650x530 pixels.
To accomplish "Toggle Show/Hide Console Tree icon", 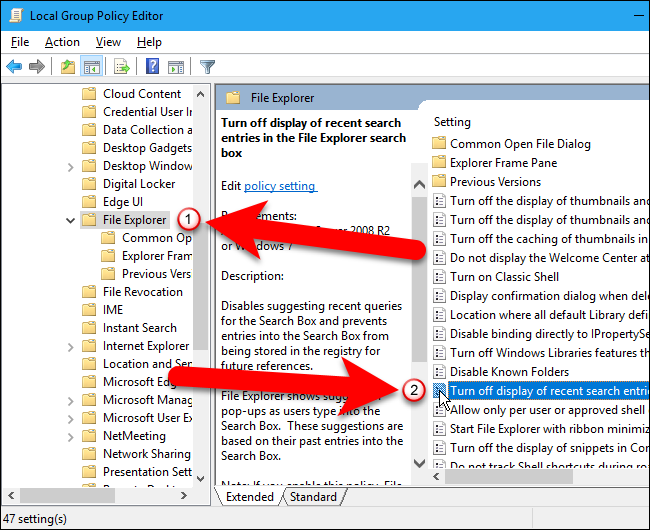I will point(92,66).
